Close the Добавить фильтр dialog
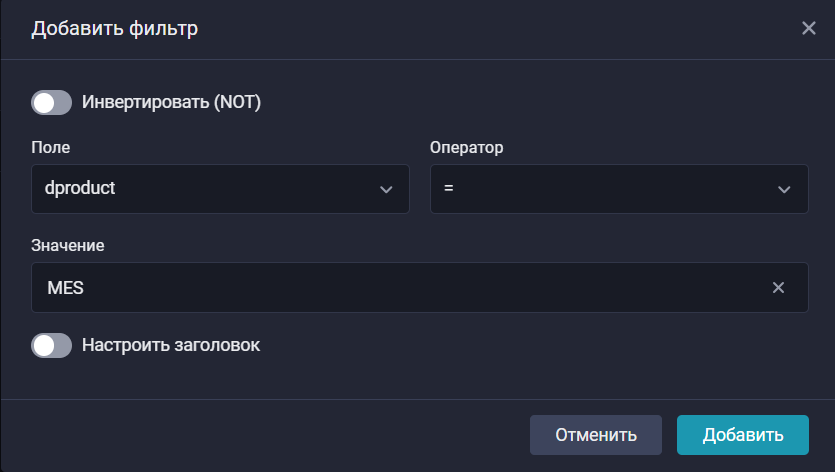Screen dimensions: 835x472 pos(809,28)
